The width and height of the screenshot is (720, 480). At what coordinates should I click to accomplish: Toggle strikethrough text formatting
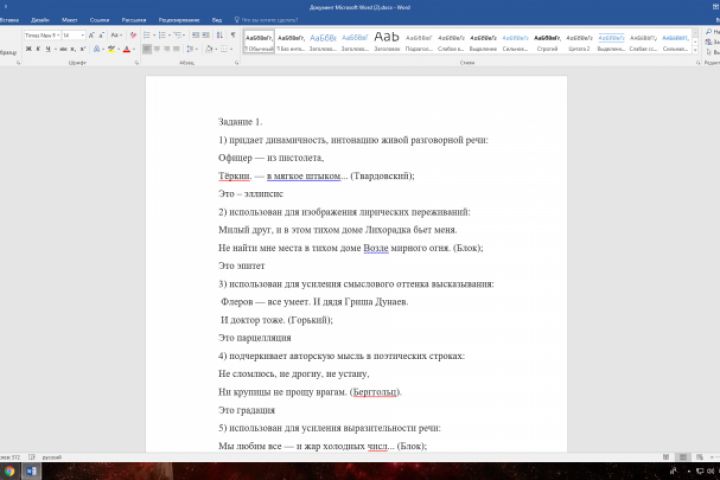pos(63,49)
